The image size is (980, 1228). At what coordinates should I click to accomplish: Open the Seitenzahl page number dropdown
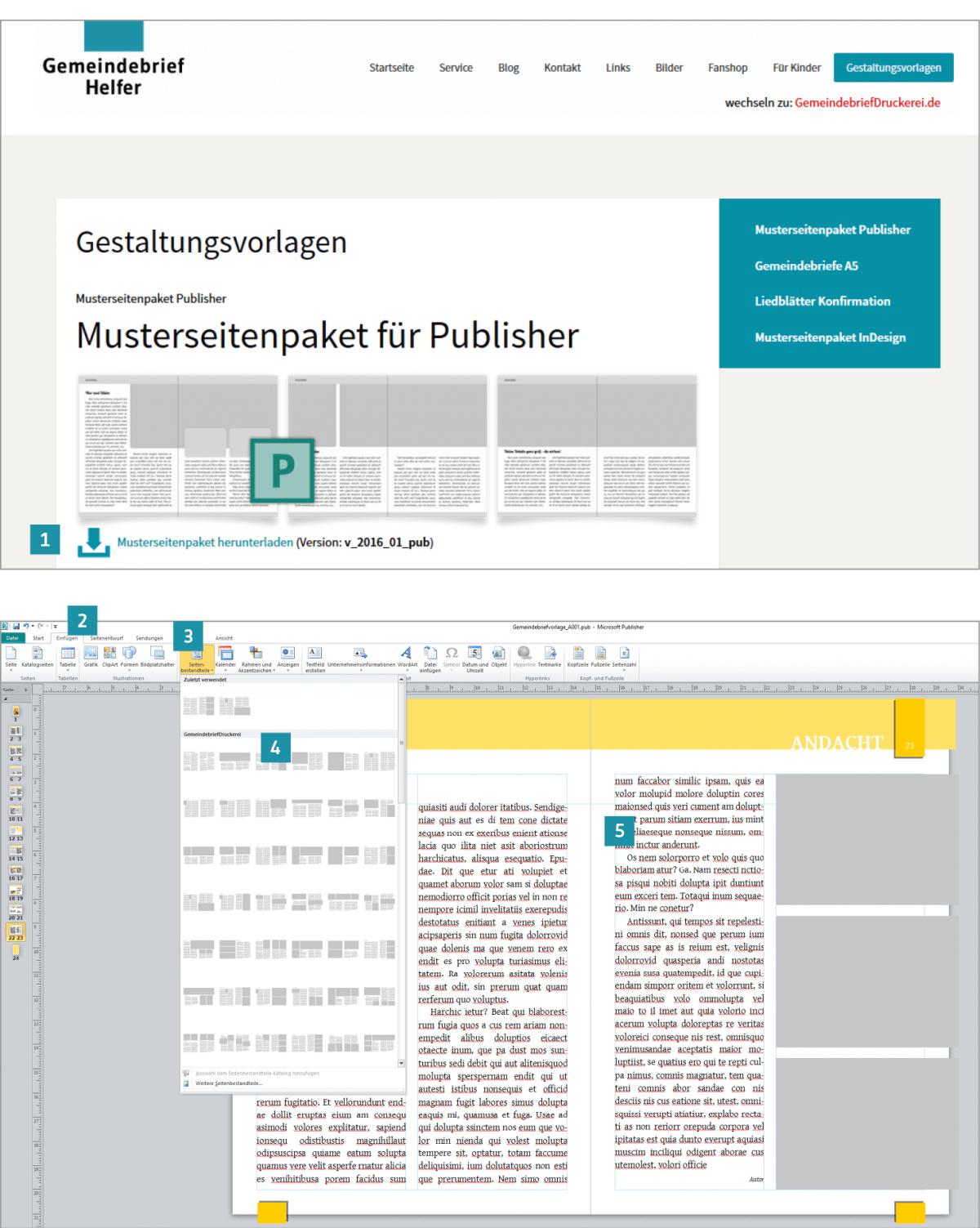(x=624, y=656)
